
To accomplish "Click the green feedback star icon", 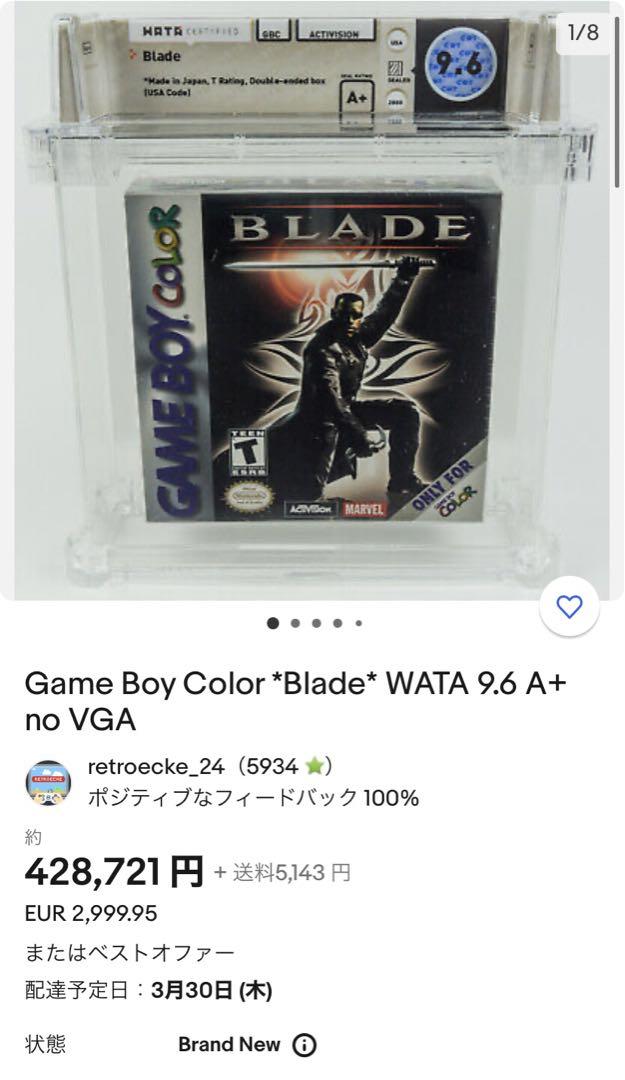I will pyautogui.click(x=315, y=766).
